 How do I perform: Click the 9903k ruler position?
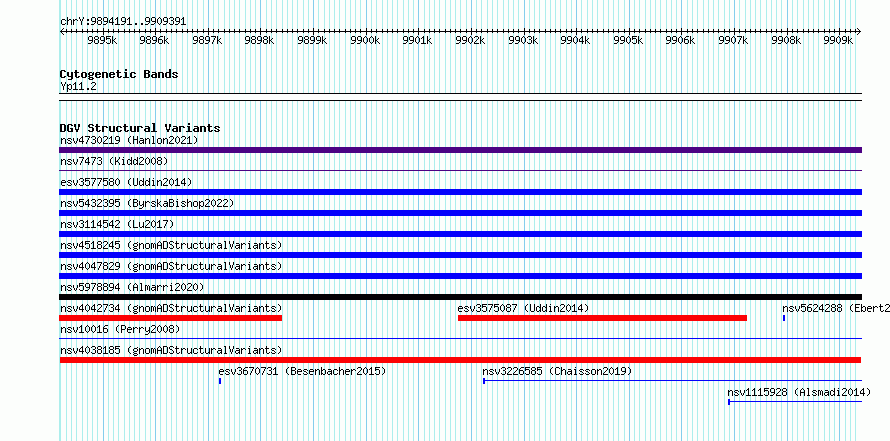tap(523, 40)
